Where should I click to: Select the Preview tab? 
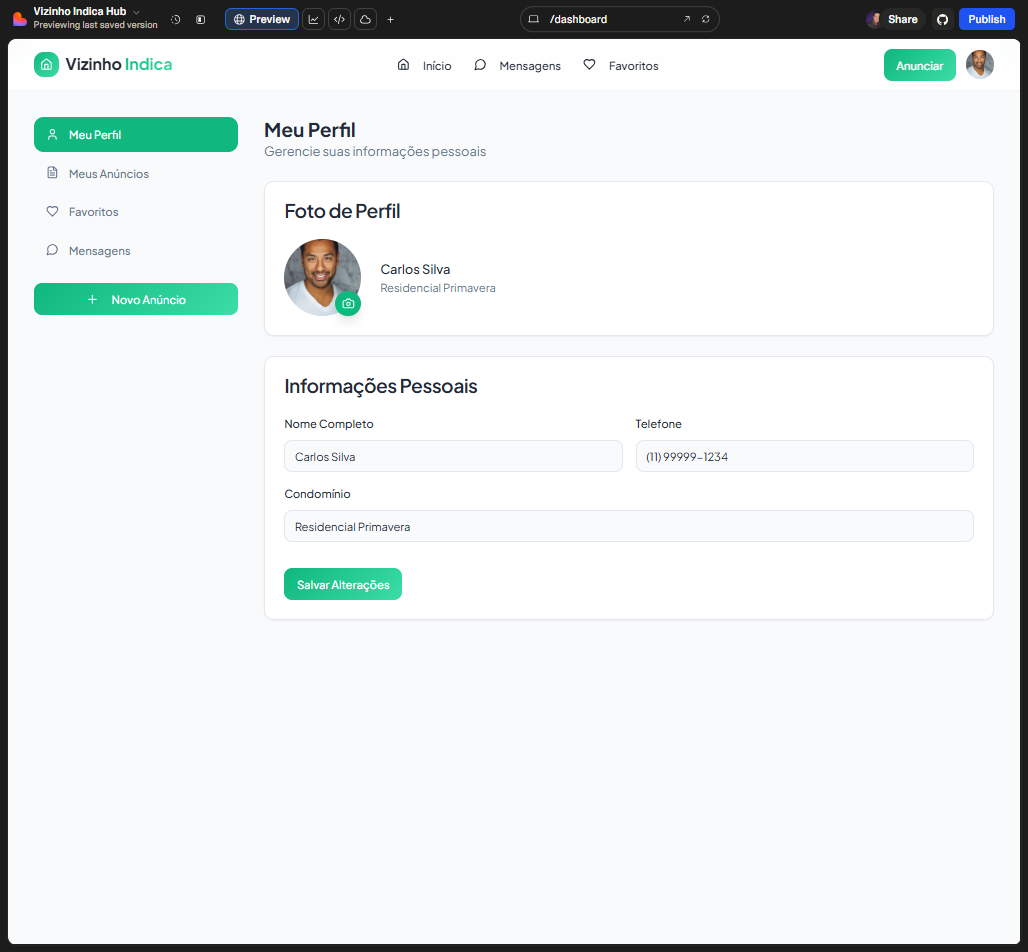point(261,19)
